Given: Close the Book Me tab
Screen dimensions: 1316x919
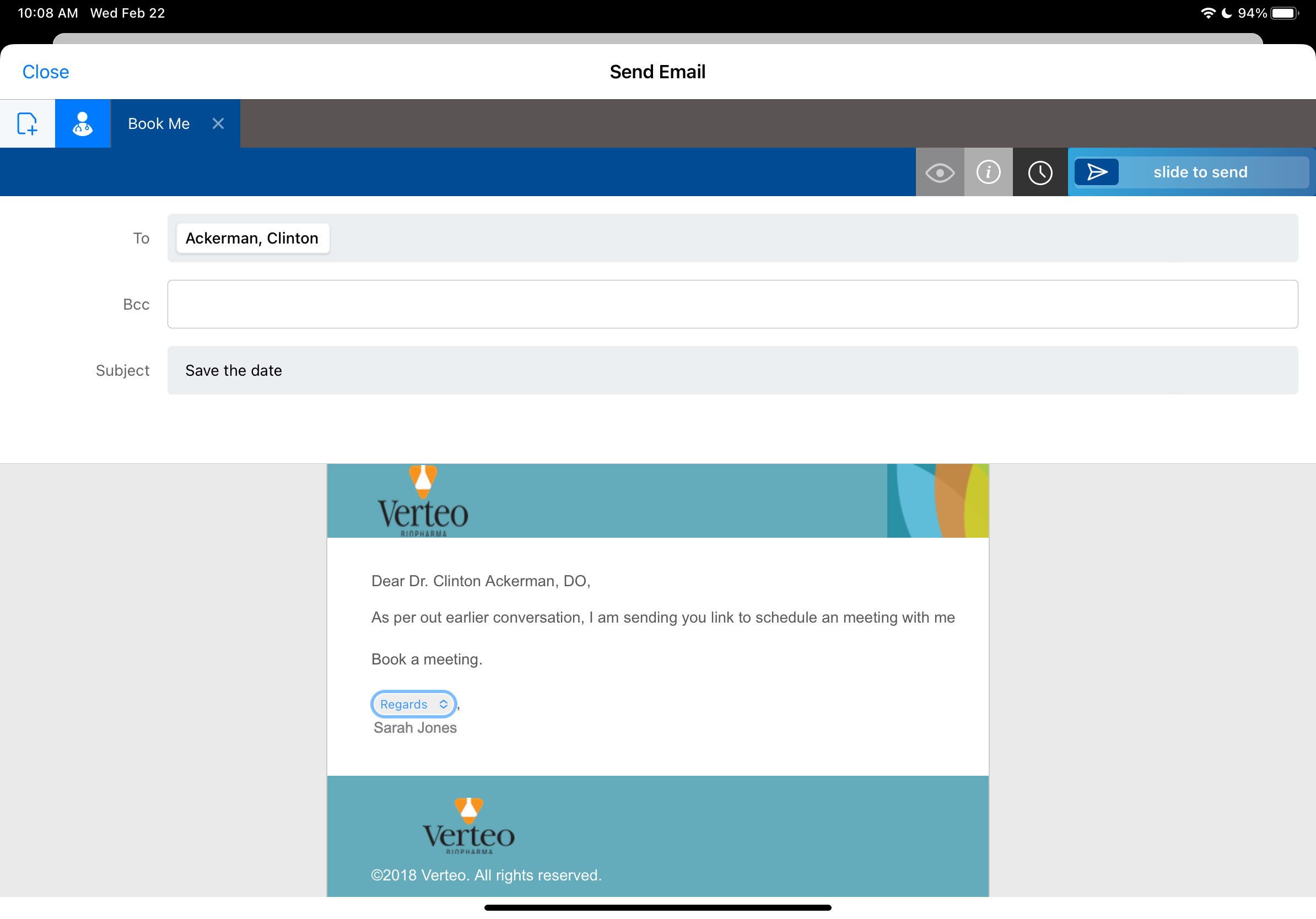Looking at the screenshot, I should click(x=218, y=124).
